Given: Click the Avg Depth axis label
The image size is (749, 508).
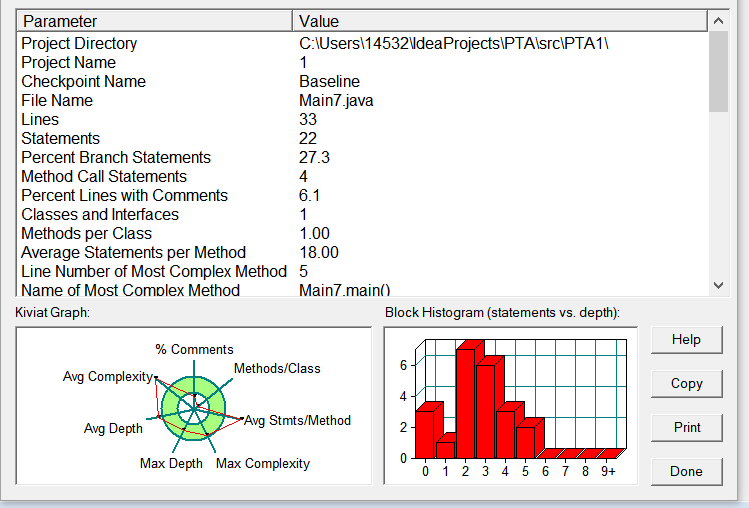Looking at the screenshot, I should (113, 428).
